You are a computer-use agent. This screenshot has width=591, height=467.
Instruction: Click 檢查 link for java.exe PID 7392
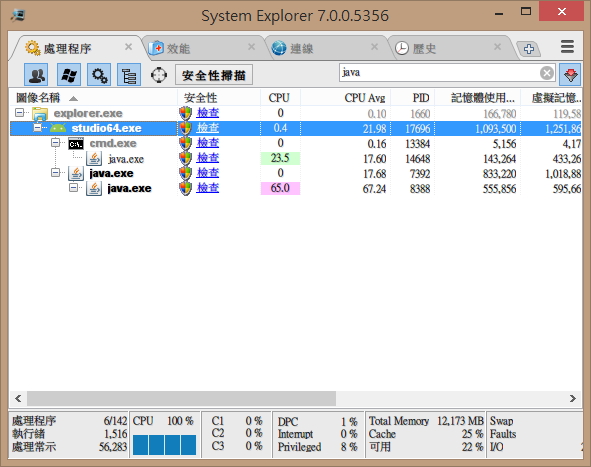(x=207, y=173)
